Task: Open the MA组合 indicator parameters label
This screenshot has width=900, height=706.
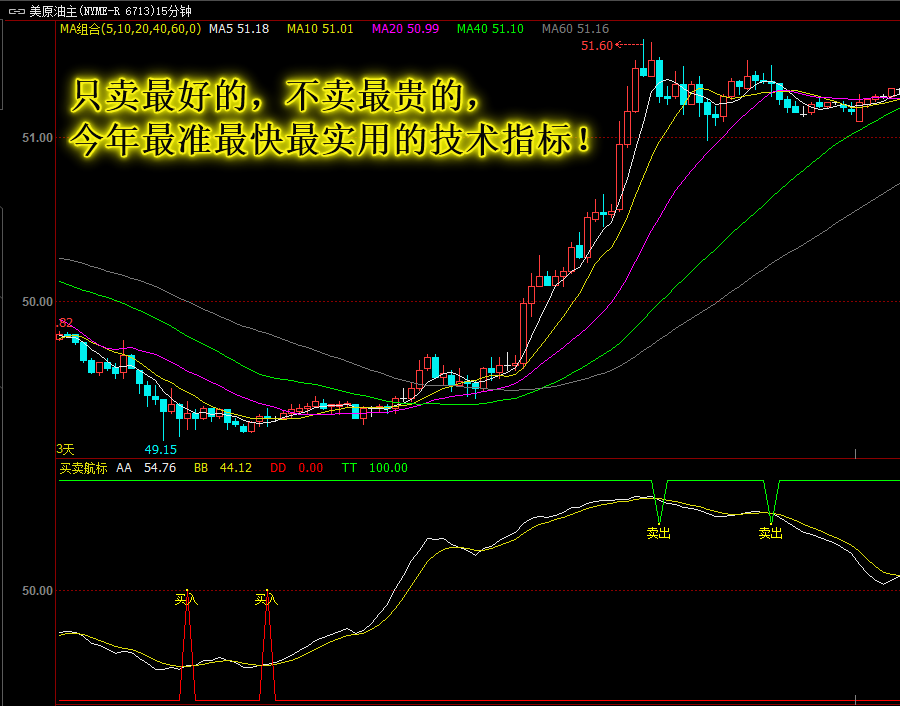Action: tap(129, 30)
